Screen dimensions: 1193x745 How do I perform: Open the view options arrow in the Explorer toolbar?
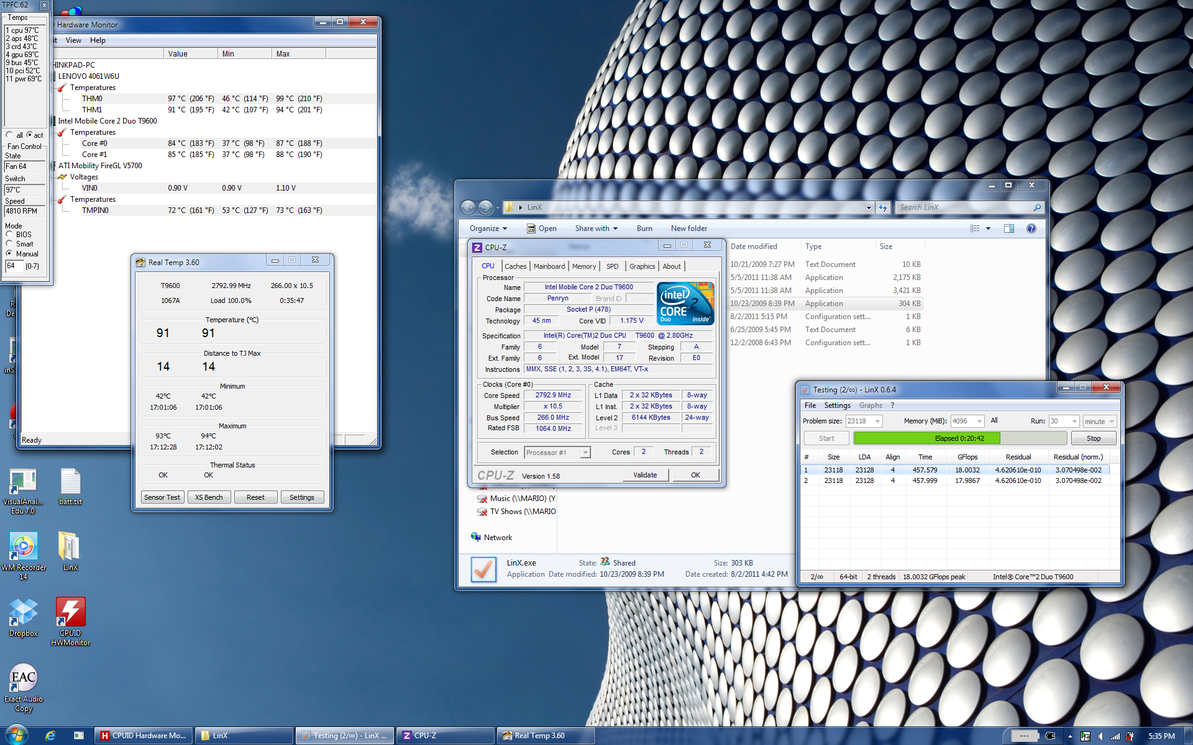pyautogui.click(x=988, y=228)
